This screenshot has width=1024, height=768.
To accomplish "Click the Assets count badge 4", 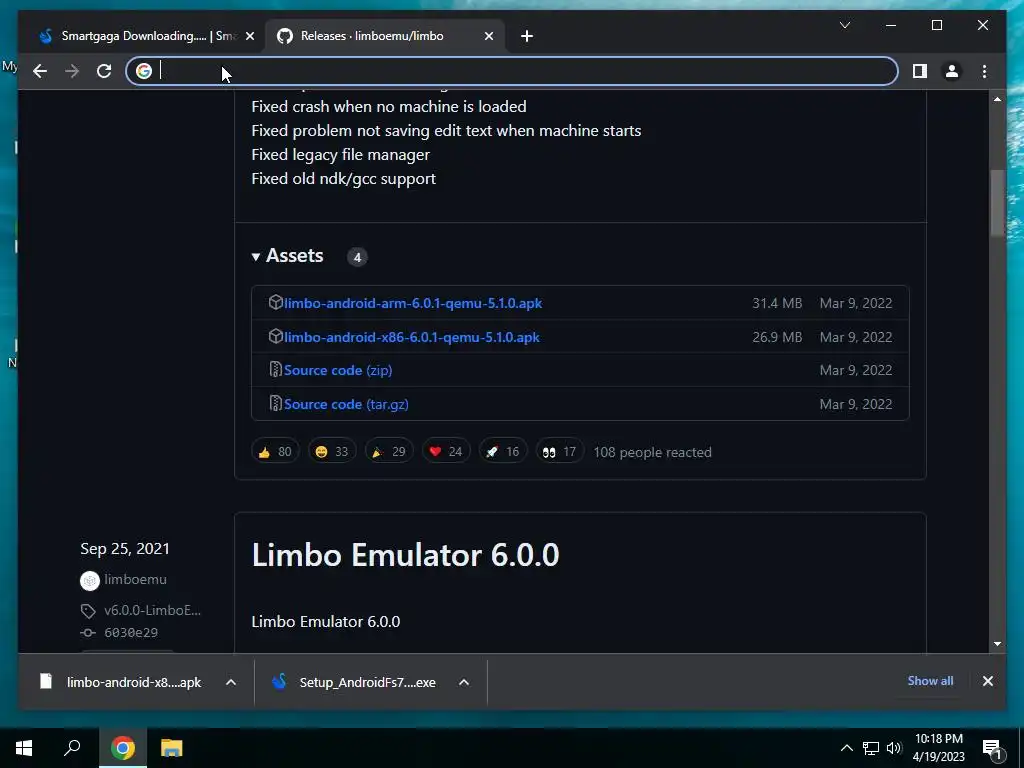I will (x=357, y=257).
